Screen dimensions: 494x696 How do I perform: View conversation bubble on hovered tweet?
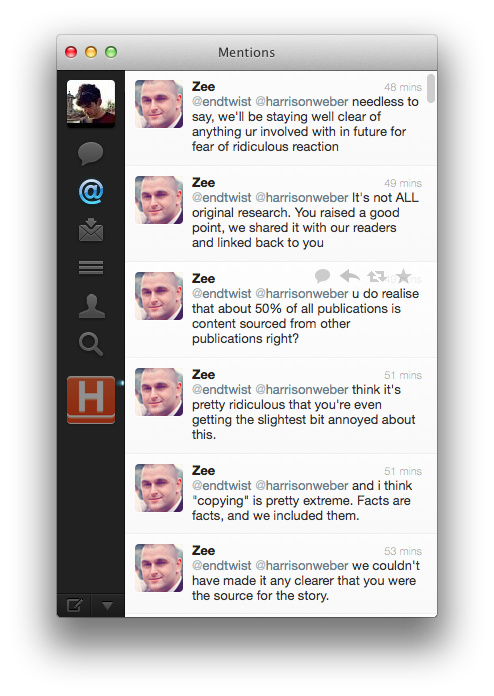point(323,276)
